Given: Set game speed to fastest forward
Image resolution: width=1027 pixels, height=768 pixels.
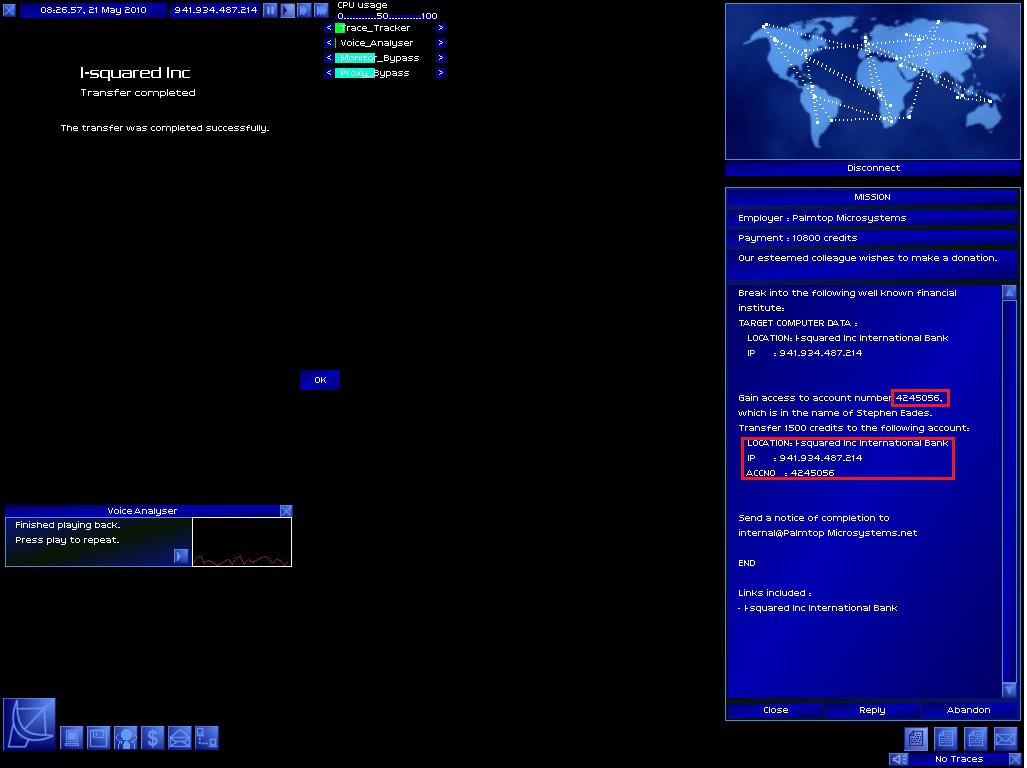Looking at the screenshot, I should click(x=321, y=10).
